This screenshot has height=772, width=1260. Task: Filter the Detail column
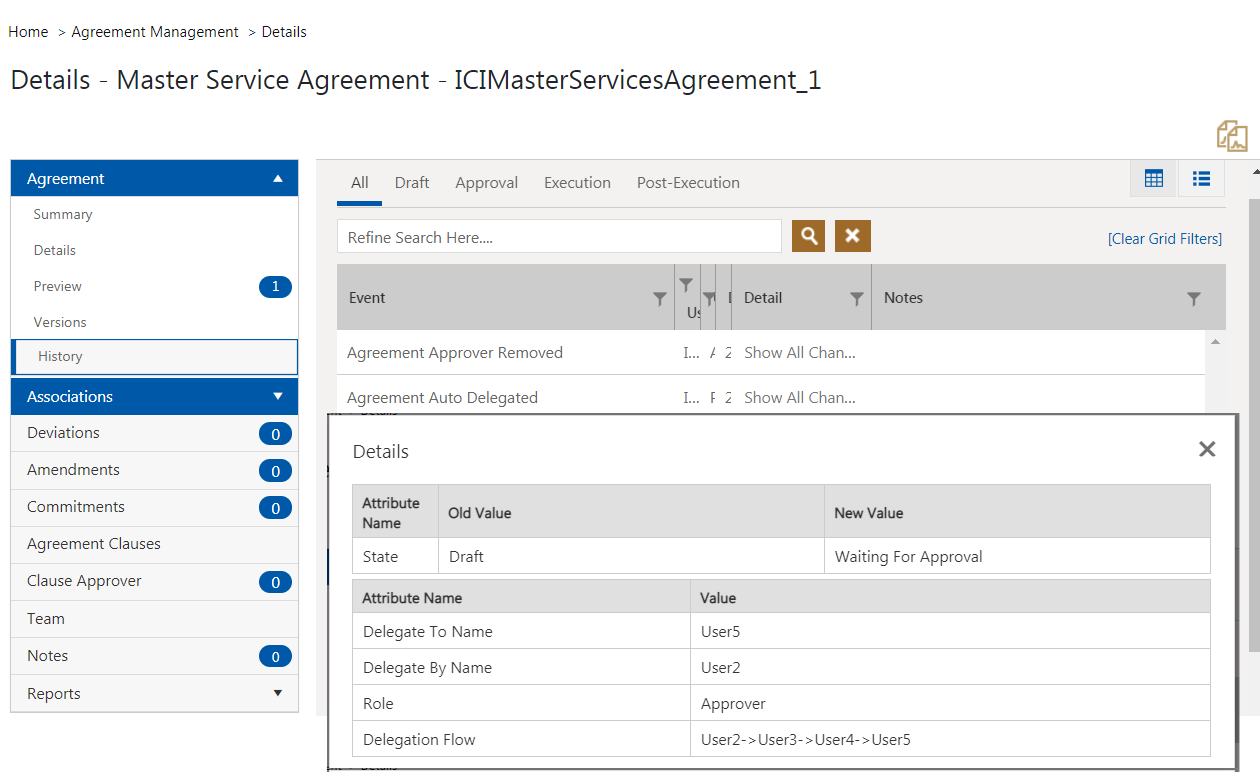(856, 298)
